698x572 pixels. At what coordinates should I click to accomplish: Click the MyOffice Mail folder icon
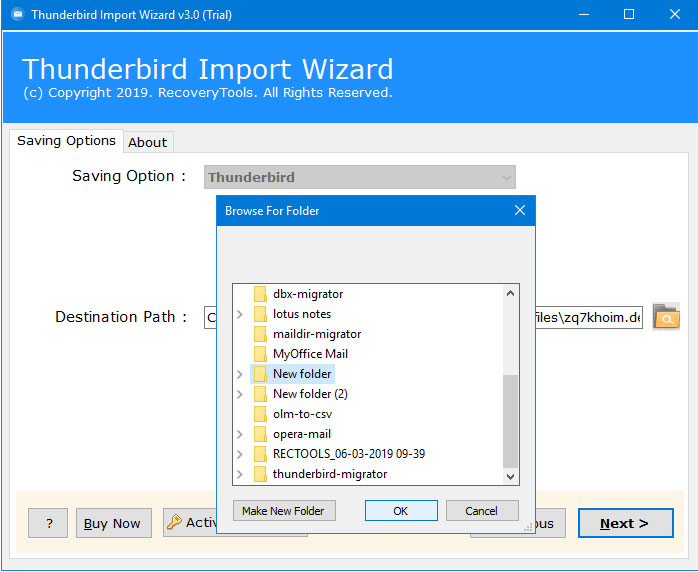tap(260, 354)
